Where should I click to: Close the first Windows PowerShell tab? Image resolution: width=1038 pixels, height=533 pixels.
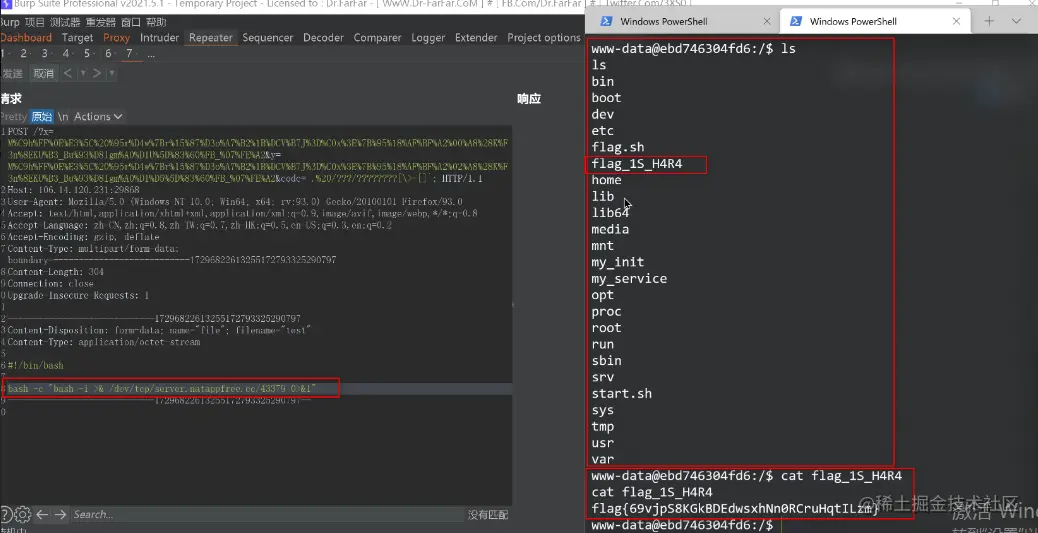pyautogui.click(x=767, y=21)
